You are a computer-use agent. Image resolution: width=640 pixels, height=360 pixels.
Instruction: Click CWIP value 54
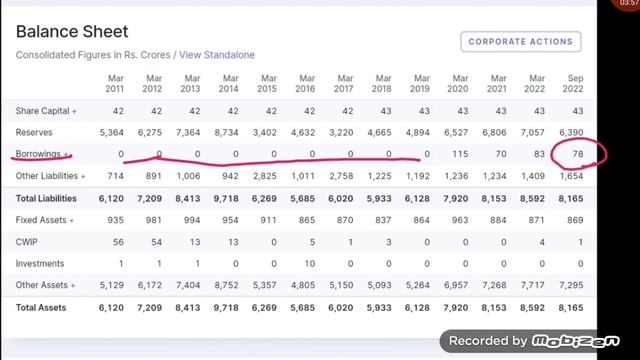coord(156,242)
